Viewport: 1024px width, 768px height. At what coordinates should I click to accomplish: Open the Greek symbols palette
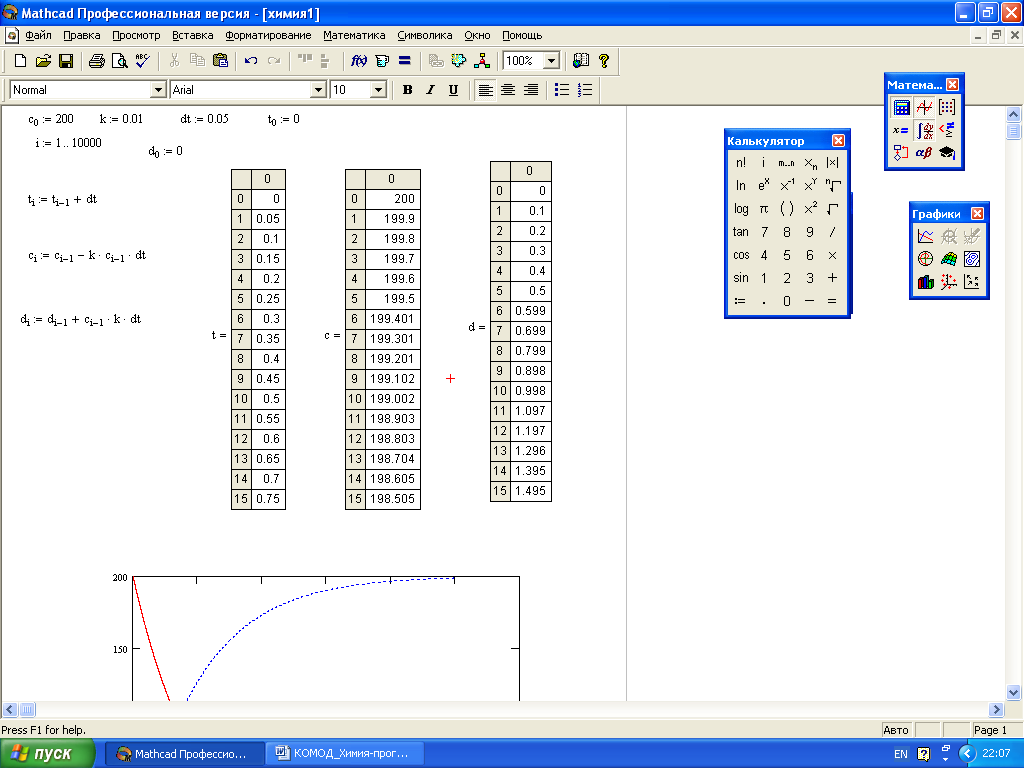pos(924,153)
